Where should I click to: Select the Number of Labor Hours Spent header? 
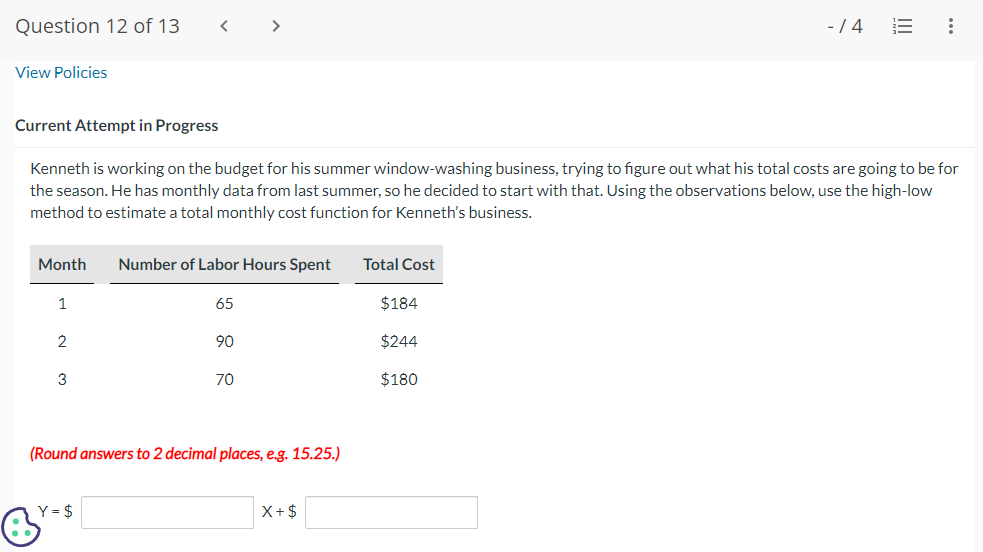[x=224, y=264]
